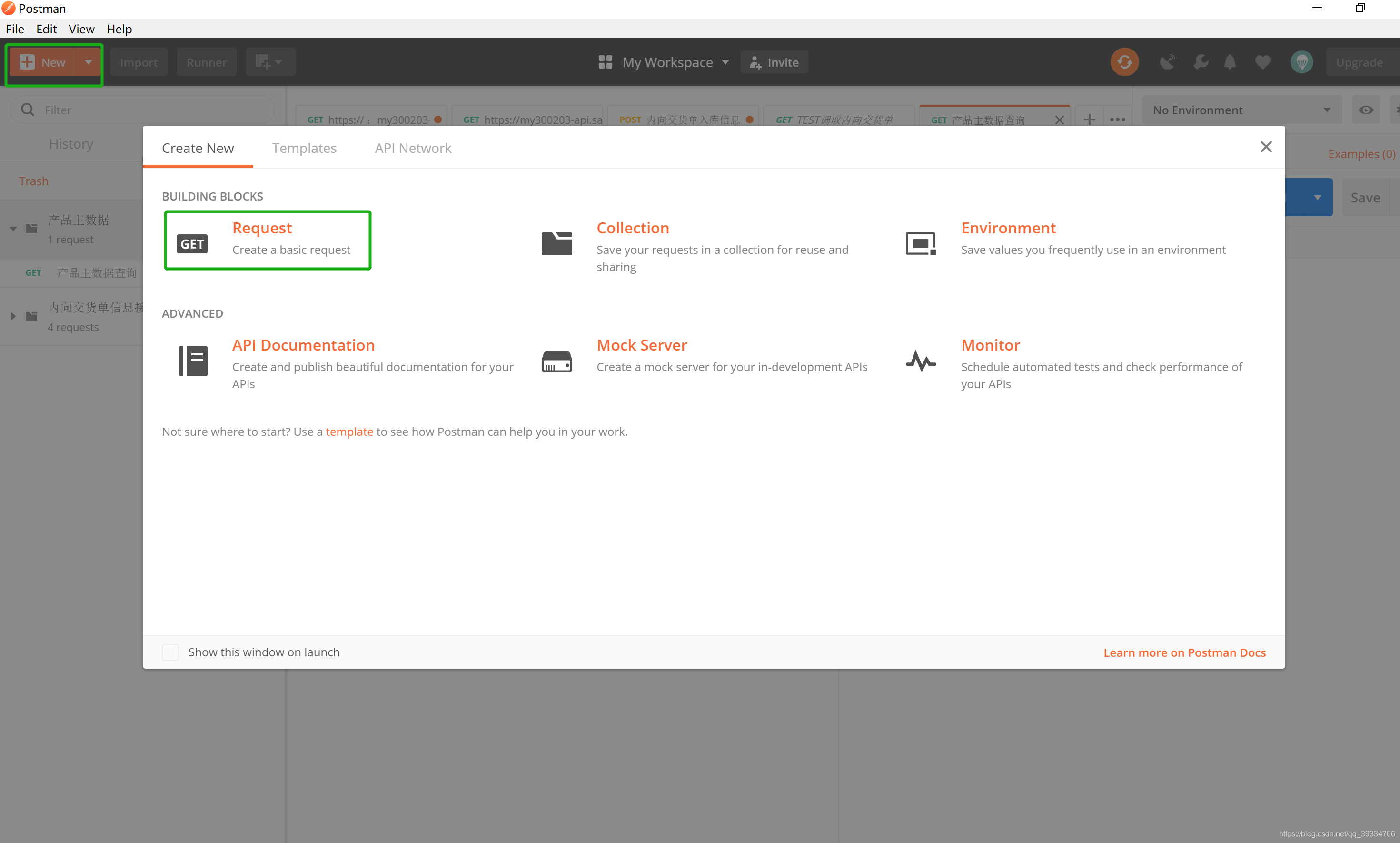Choose the Monitor option
This screenshot has height=843, width=1400.
tap(990, 345)
